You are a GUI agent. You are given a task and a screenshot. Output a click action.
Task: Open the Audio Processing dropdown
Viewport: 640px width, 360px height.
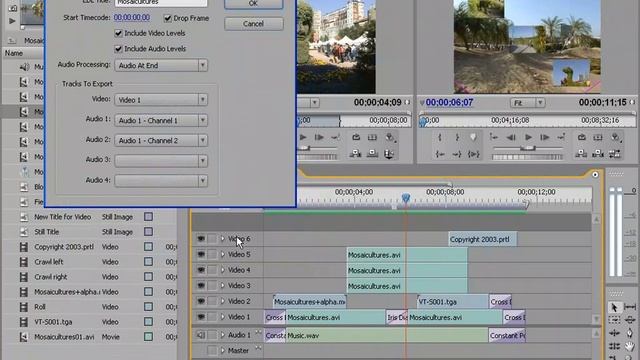point(161,65)
